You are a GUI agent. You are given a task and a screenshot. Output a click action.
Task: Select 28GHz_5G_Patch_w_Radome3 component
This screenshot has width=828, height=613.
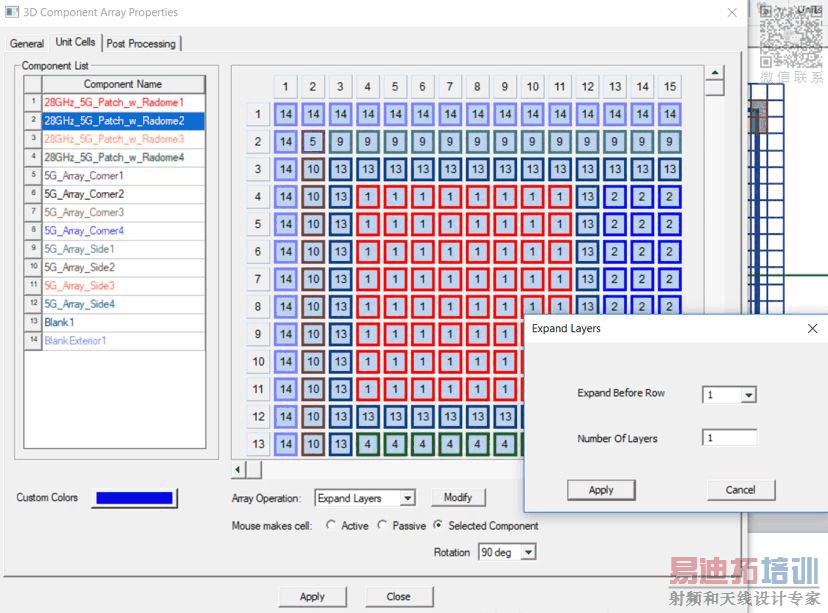123,139
